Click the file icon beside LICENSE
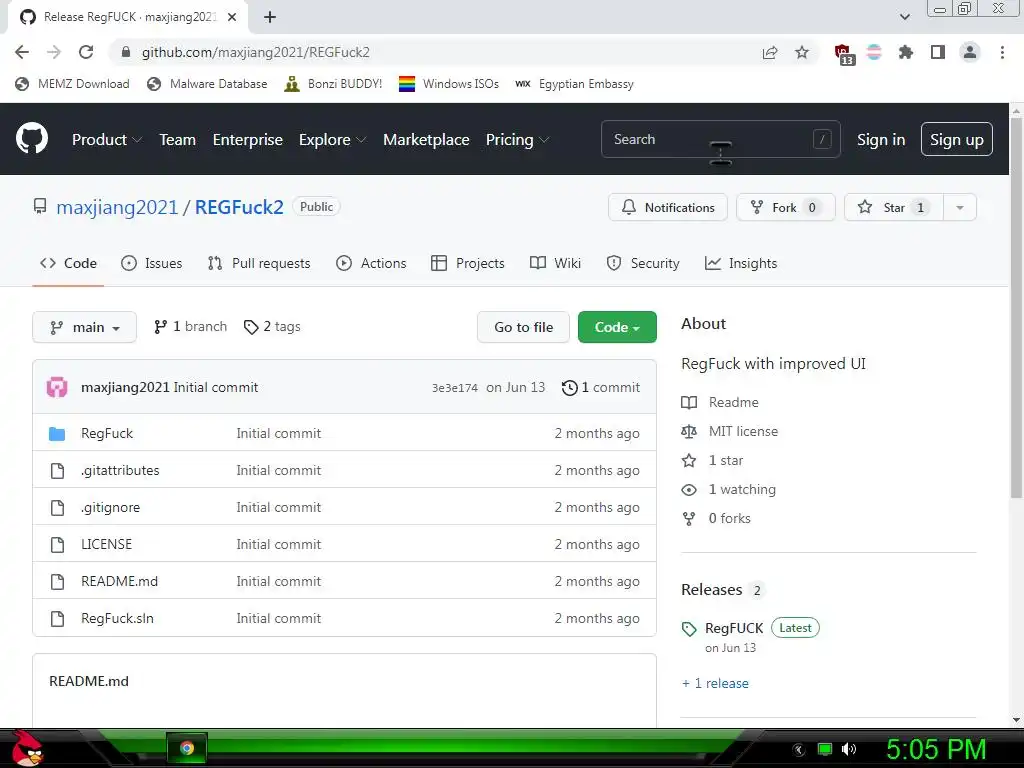This screenshot has width=1024, height=768. [x=57, y=545]
